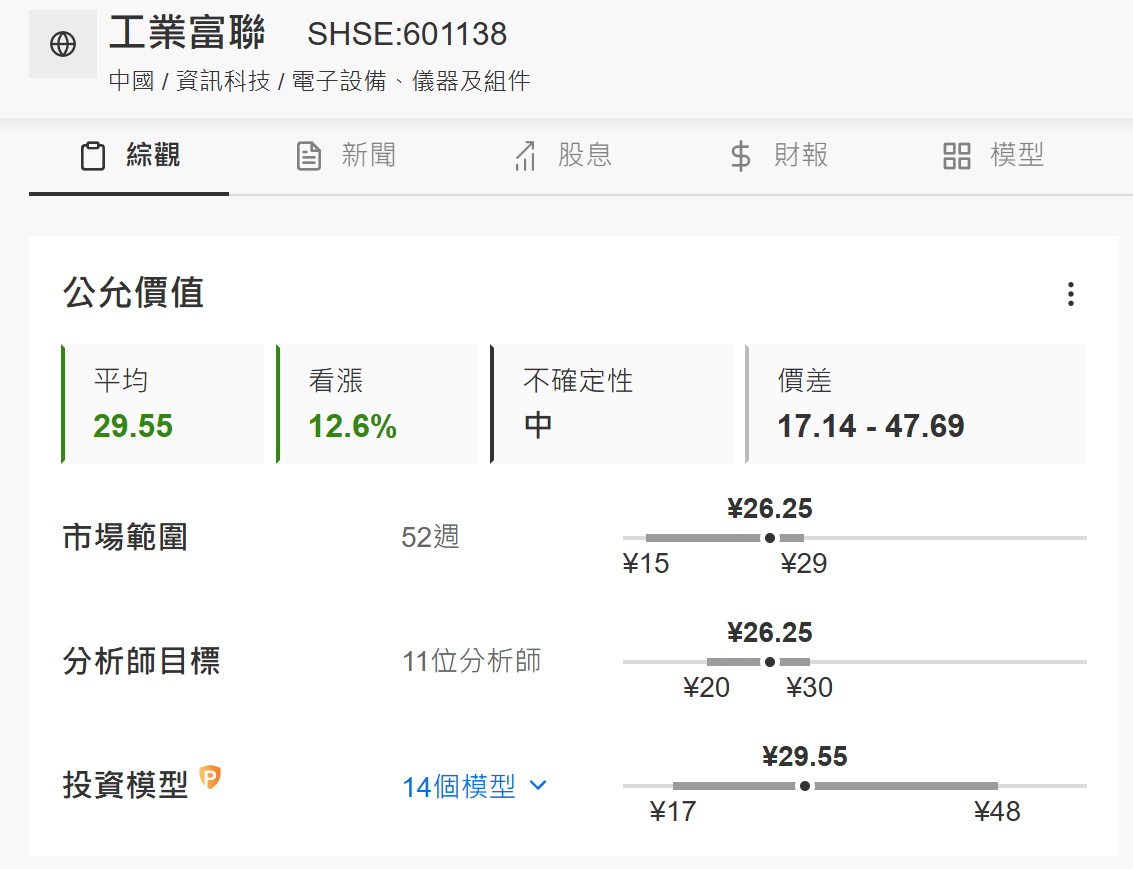This screenshot has height=869, width=1133.
Task: Select the 不確定性 中 card
Action: pyautogui.click(x=611, y=404)
